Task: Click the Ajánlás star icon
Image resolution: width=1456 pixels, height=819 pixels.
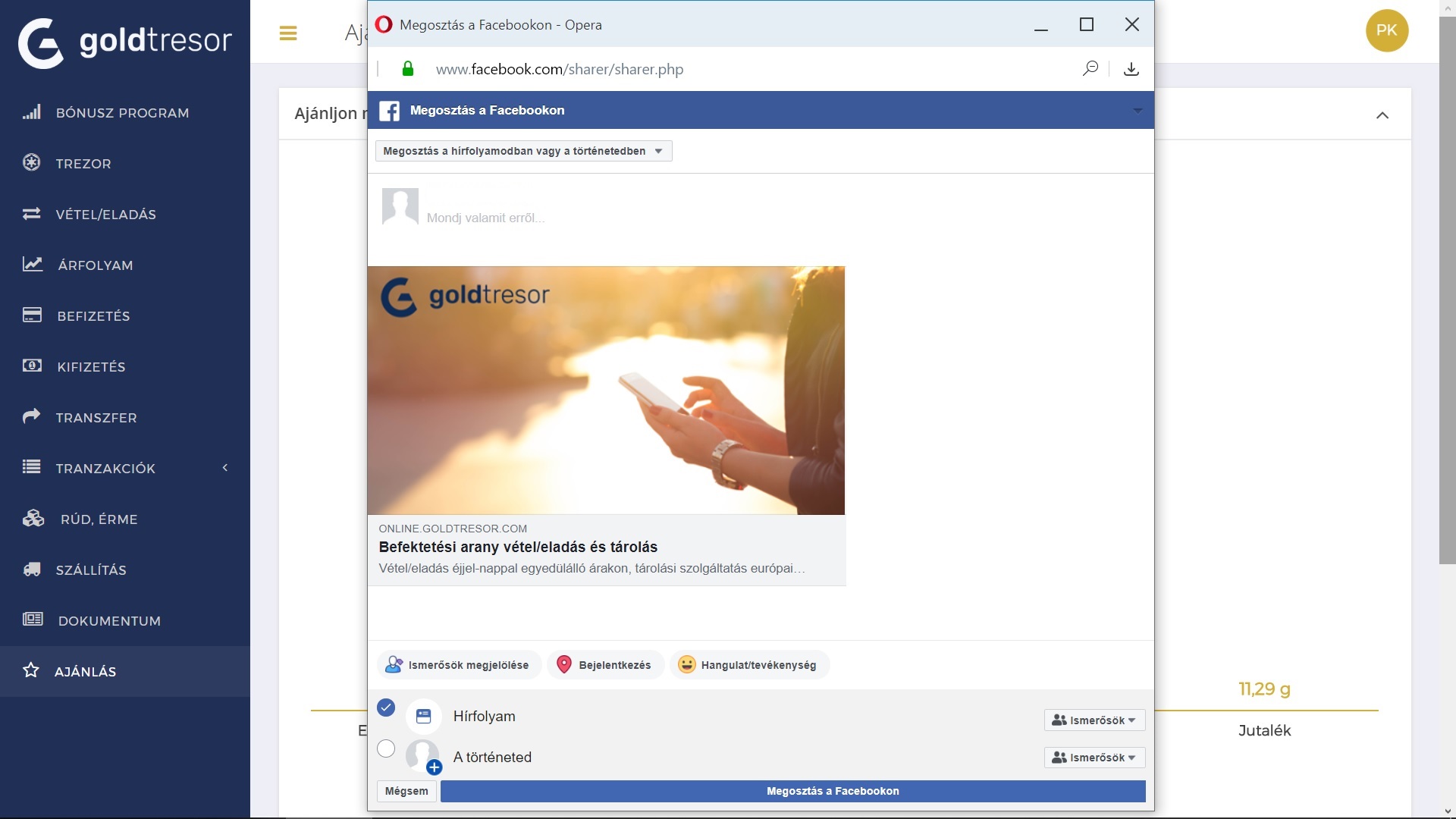Action: 31,670
